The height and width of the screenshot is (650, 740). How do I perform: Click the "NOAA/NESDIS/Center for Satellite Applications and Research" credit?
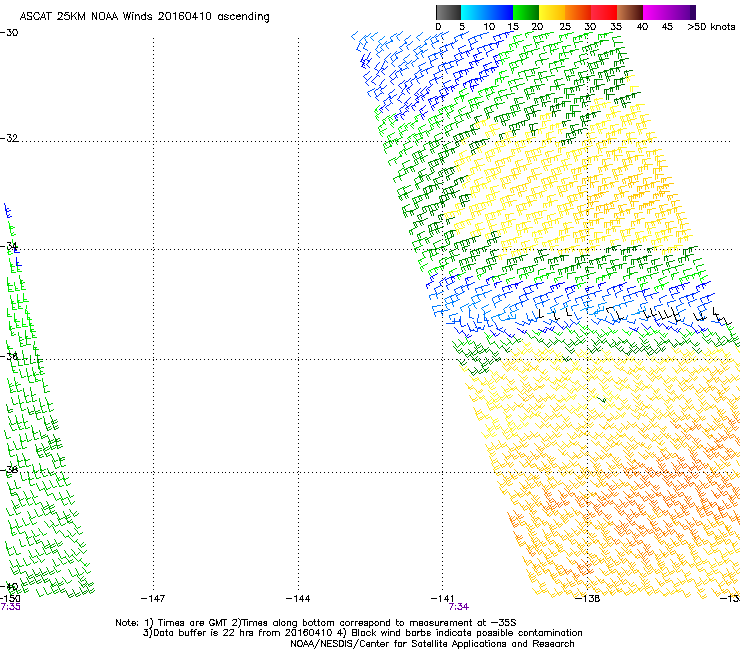click(x=432, y=644)
